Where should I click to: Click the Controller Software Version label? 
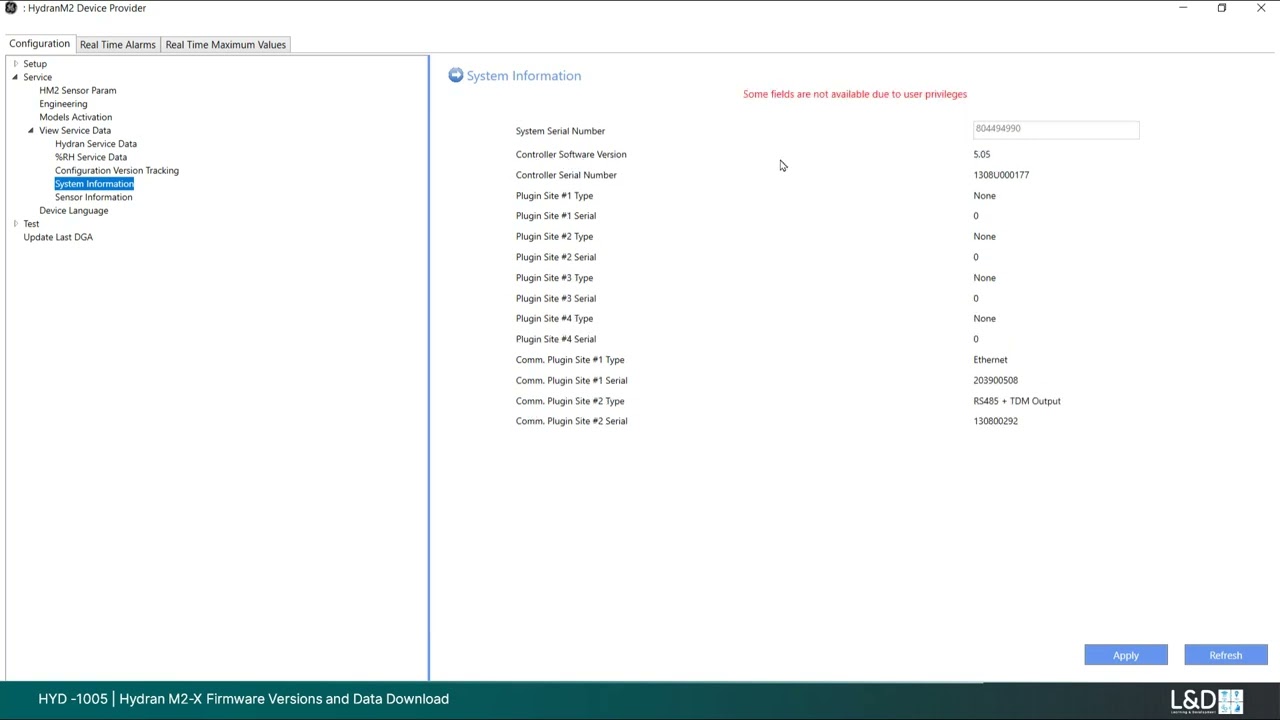571,154
